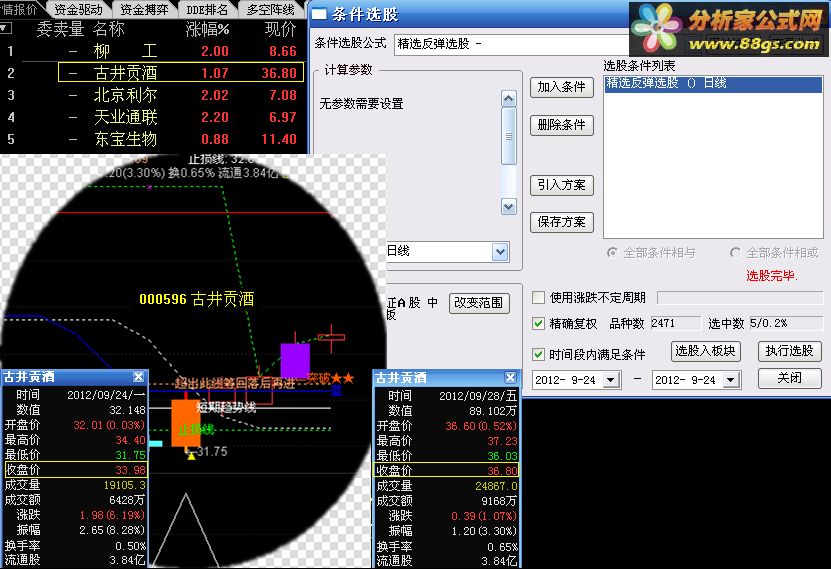This screenshot has height=569, width=831.
Task: Click the parameter list scrollbar thumb
Action: tap(509, 136)
